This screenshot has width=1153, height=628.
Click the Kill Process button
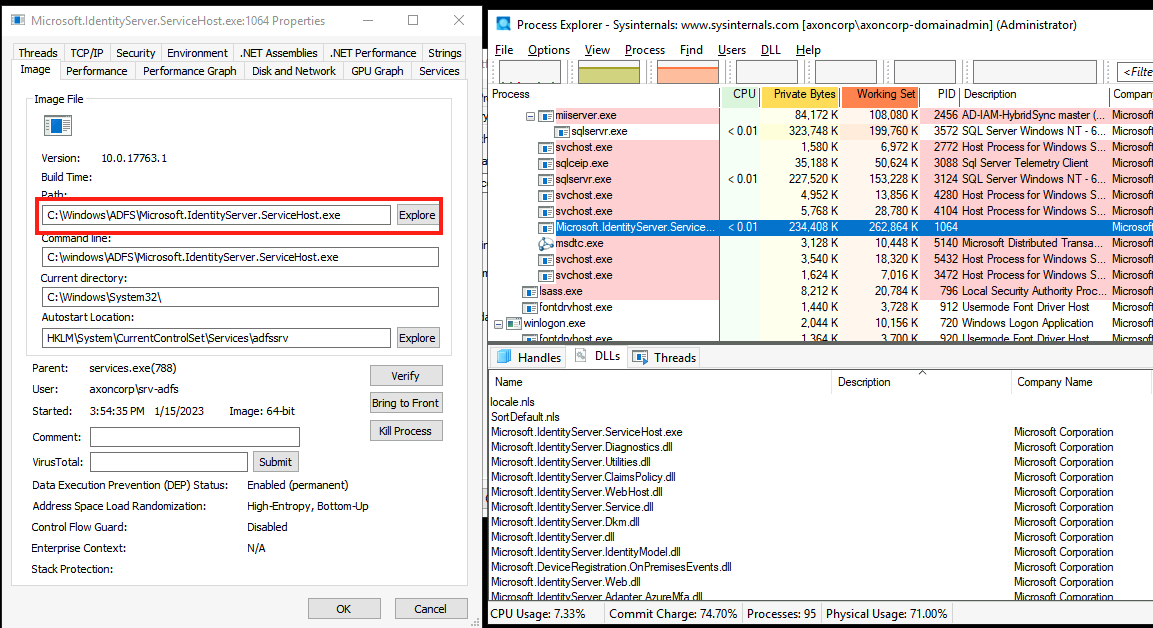pyautogui.click(x=405, y=430)
